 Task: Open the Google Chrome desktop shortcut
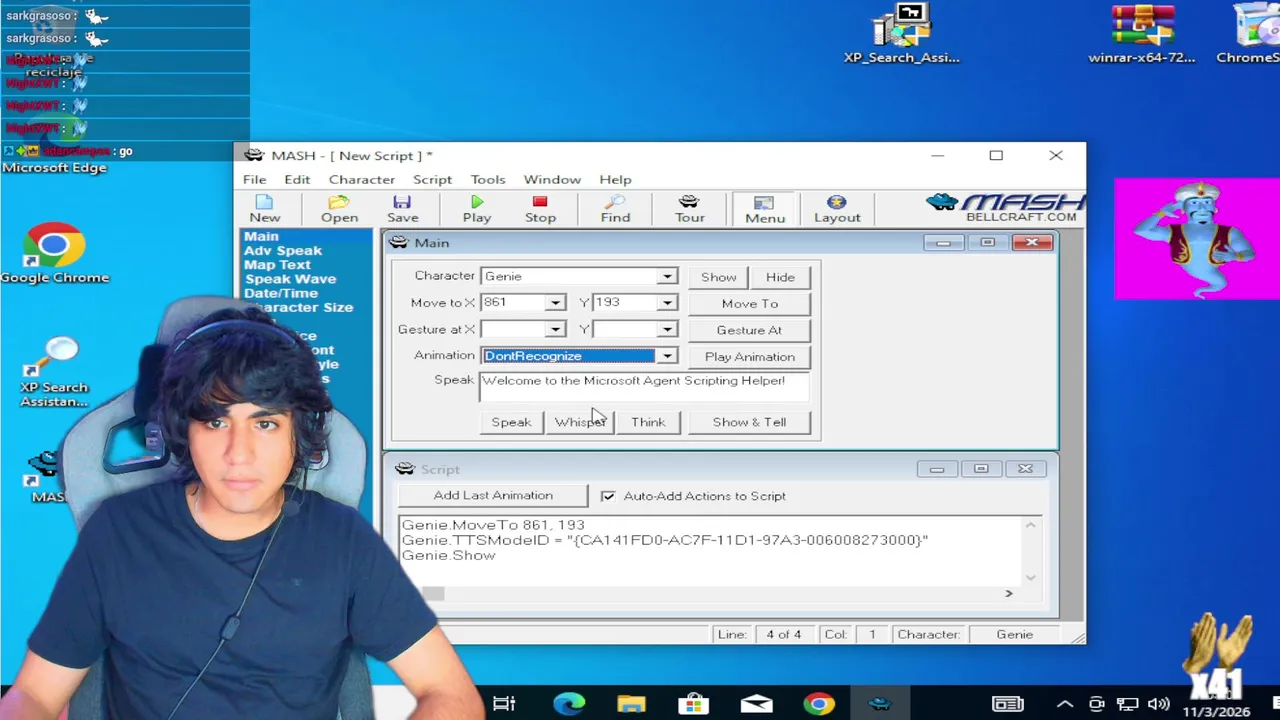click(x=55, y=254)
